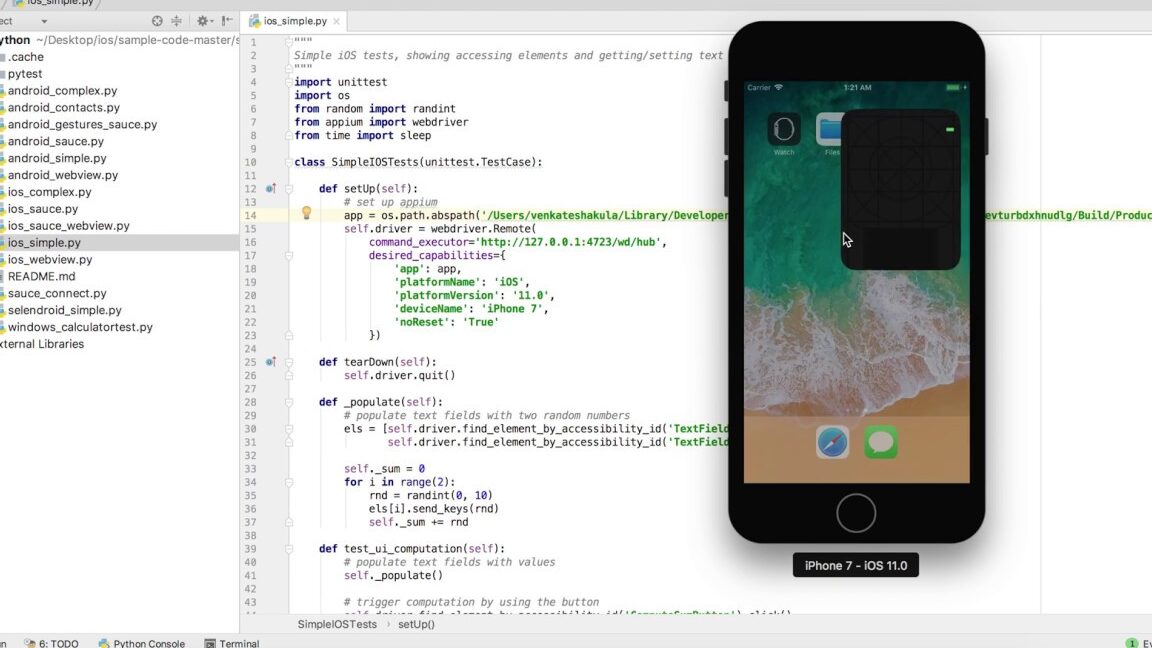Click setUp() in the breadcrumb bar
1152x648 pixels.
coord(417,624)
